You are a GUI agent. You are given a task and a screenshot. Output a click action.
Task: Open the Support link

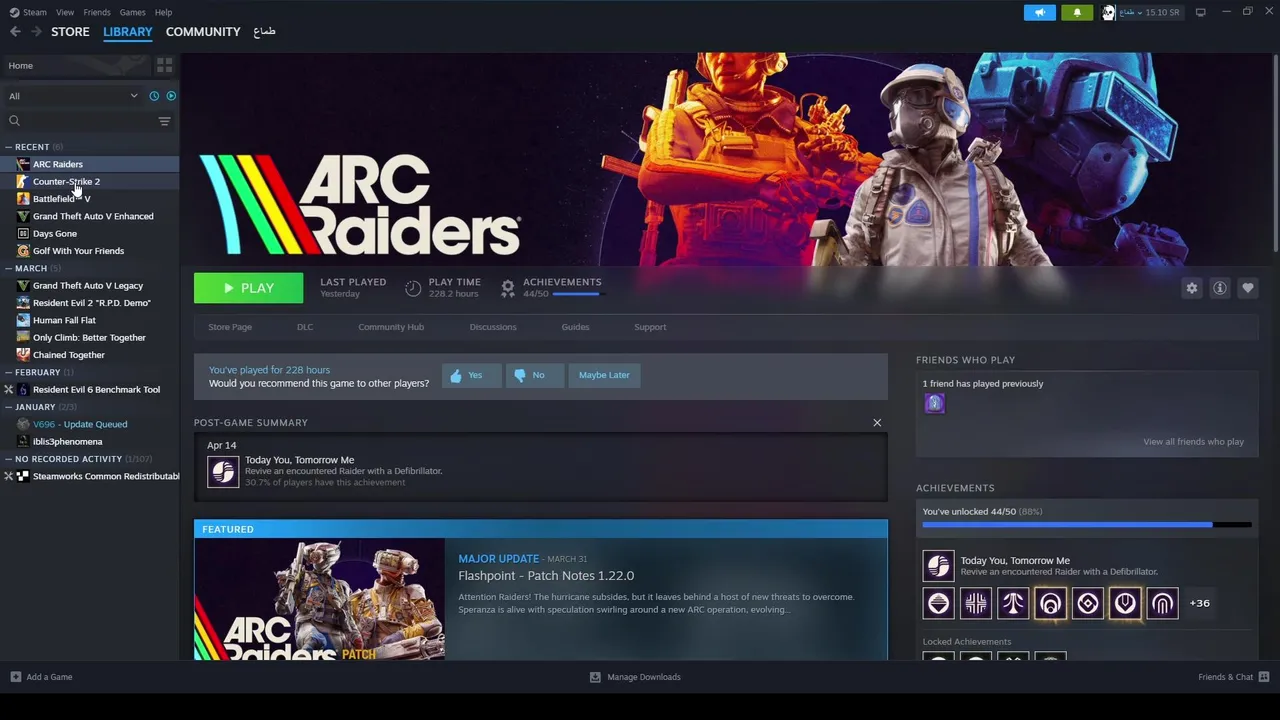[x=650, y=327]
